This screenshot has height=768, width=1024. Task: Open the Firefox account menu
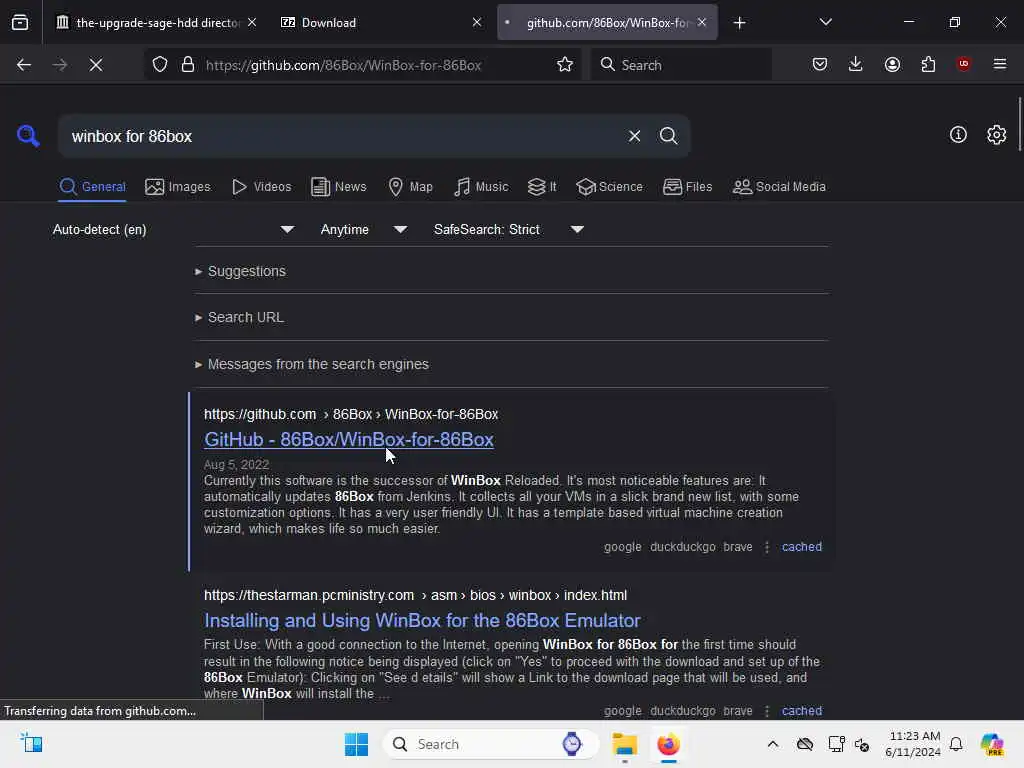892,64
